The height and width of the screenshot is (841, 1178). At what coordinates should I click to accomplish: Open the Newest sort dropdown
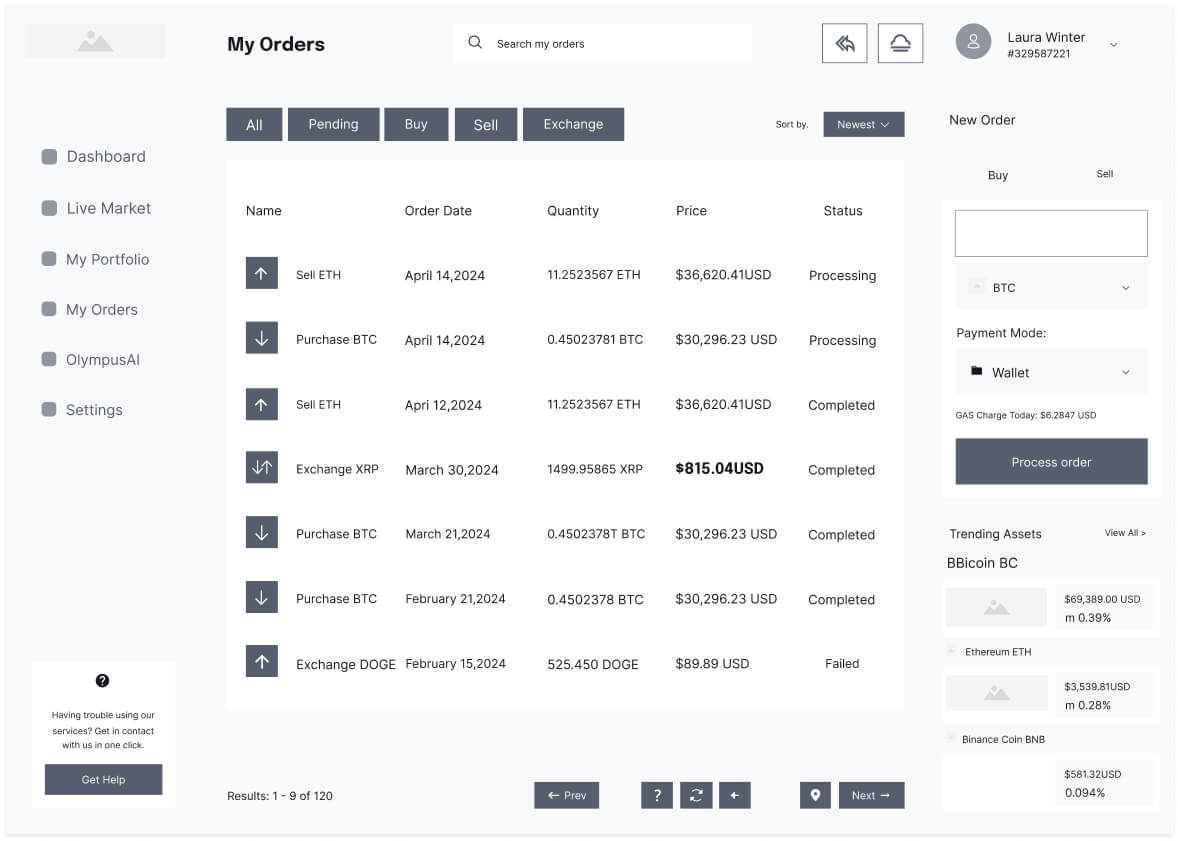click(863, 124)
